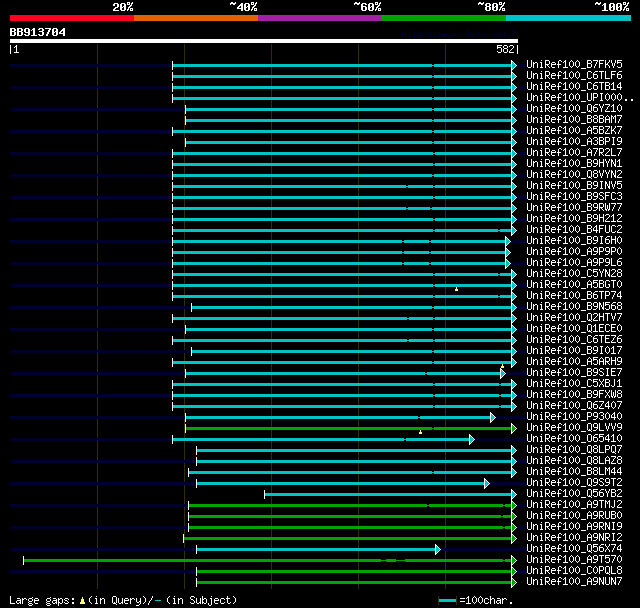The height and width of the screenshot is (608, 640).
Task: Open UniRef100_B9FXW8 subject
Action: (x=574, y=395)
